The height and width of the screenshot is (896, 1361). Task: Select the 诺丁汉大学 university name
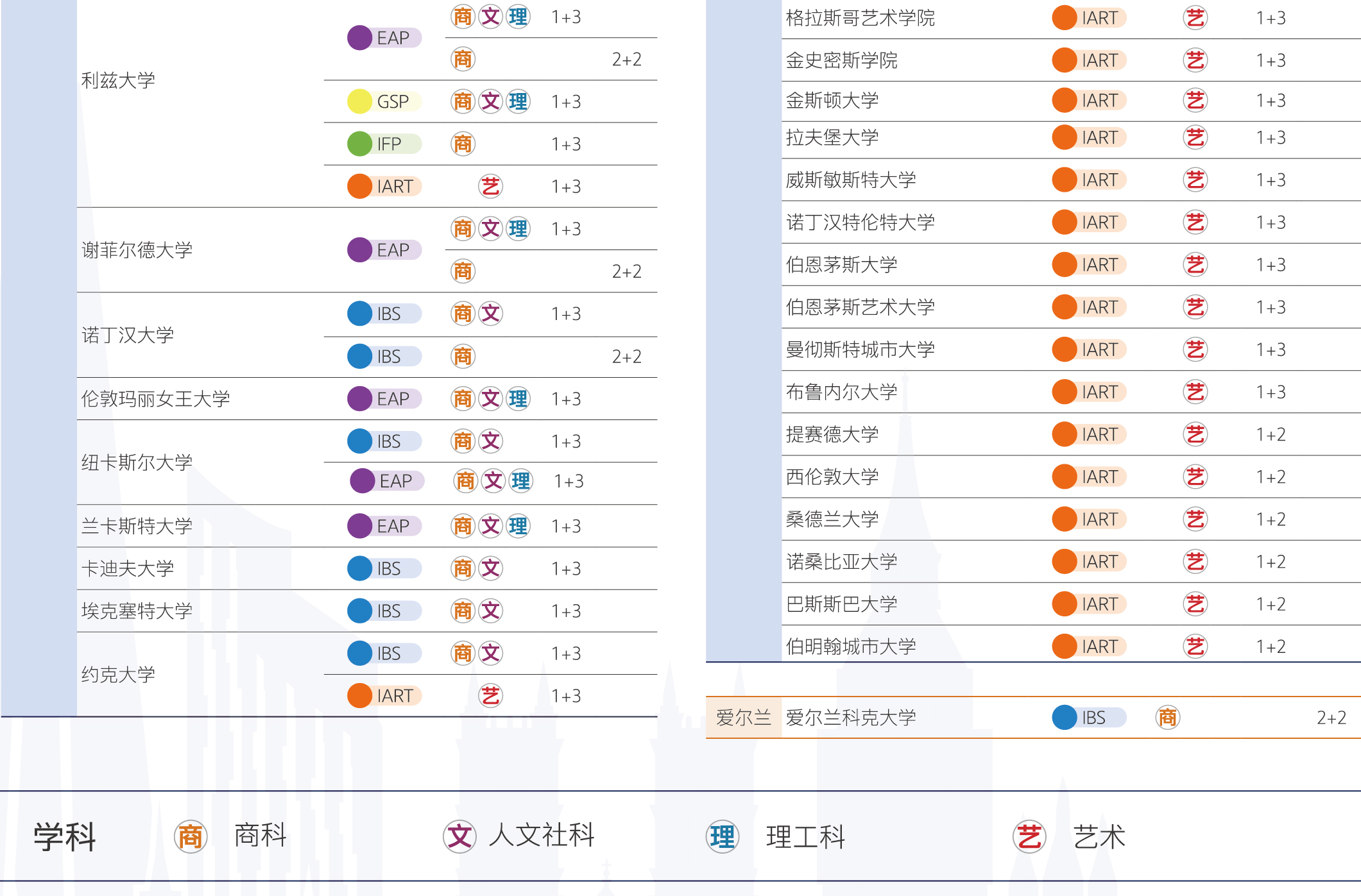(x=128, y=335)
